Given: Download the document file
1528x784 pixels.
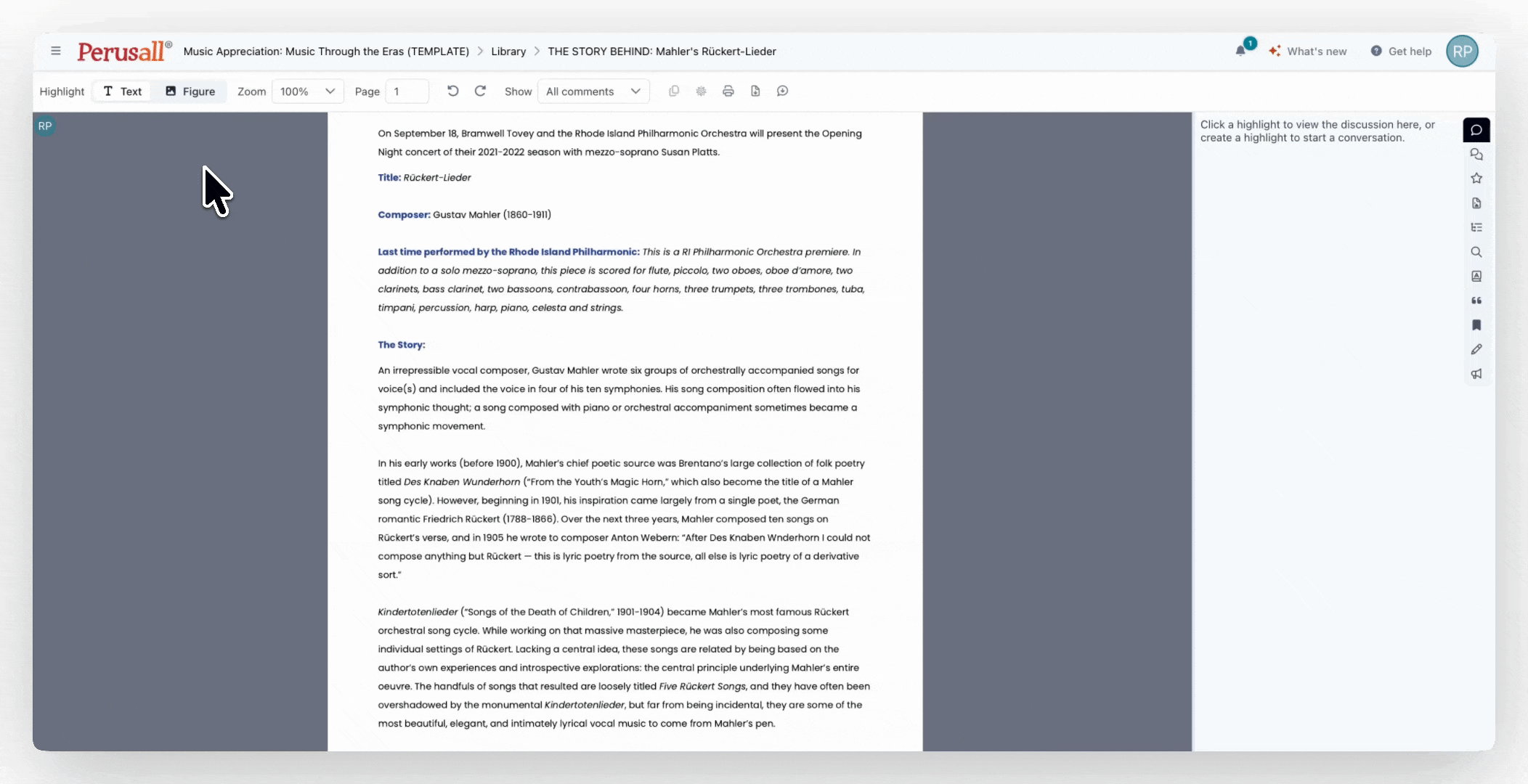Looking at the screenshot, I should pyautogui.click(x=755, y=91).
